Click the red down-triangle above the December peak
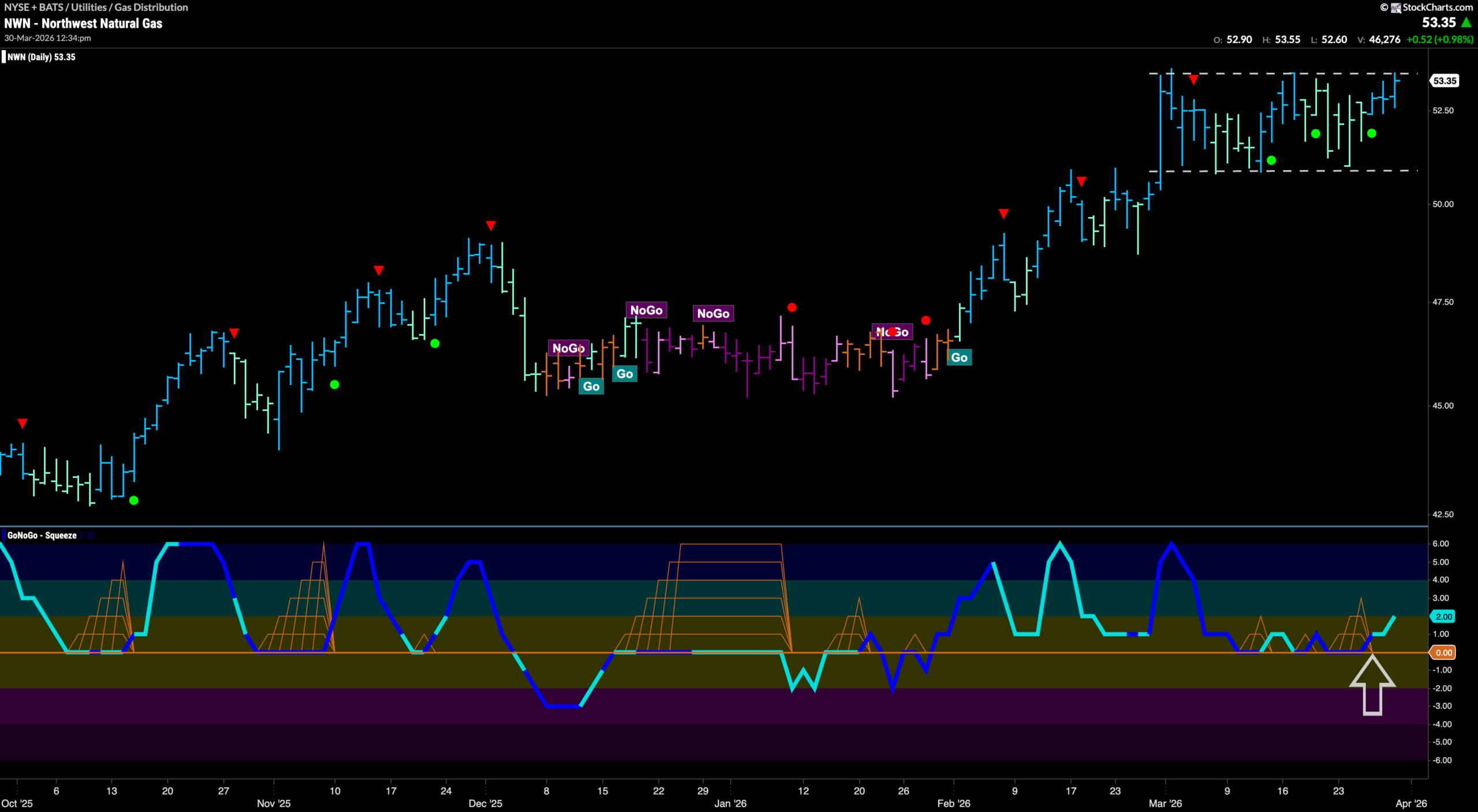1478x812 pixels. (x=491, y=225)
